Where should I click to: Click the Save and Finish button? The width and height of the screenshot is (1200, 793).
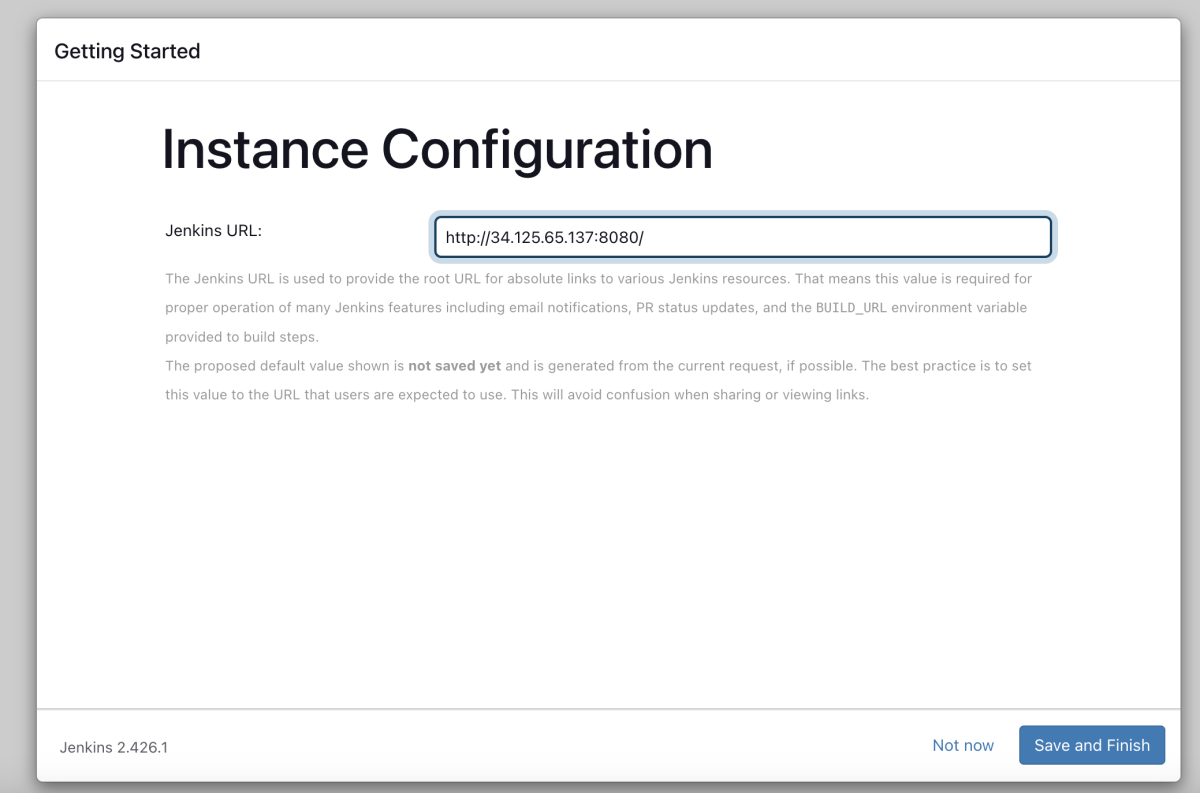coord(1092,745)
